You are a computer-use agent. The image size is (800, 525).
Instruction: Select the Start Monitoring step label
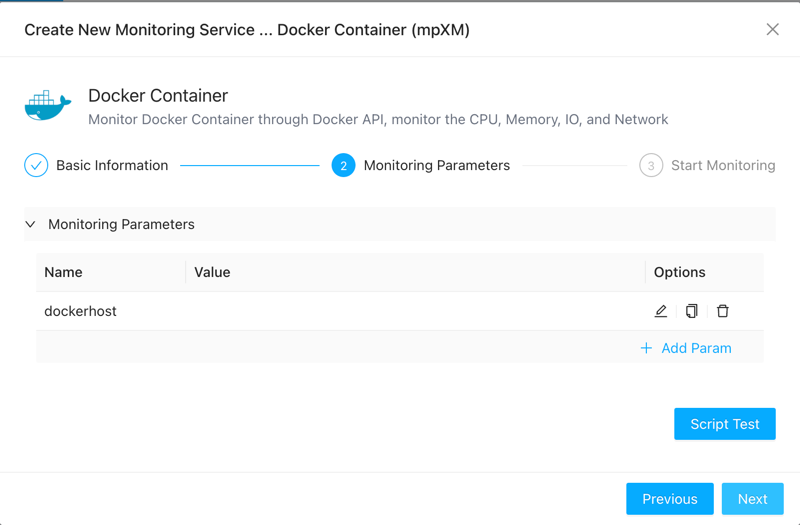[x=723, y=165]
